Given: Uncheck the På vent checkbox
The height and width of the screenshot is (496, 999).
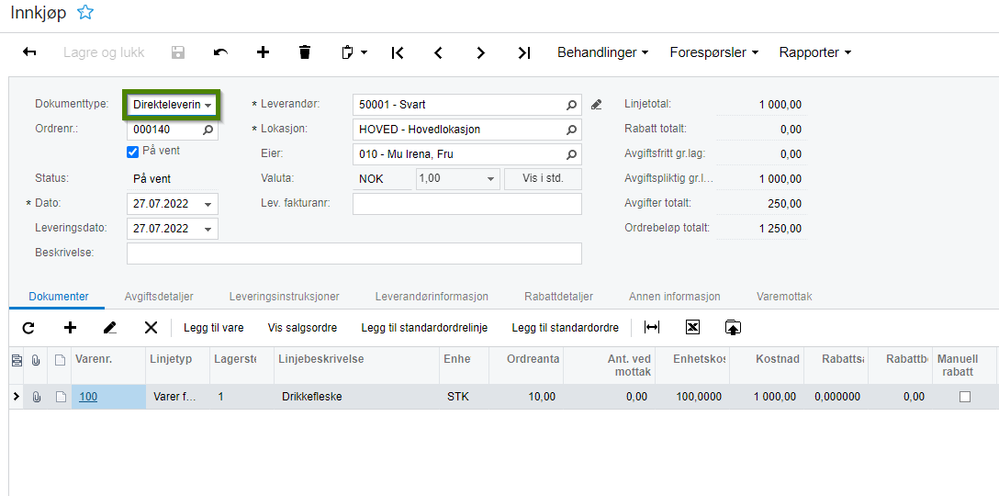Looking at the screenshot, I should [x=133, y=152].
